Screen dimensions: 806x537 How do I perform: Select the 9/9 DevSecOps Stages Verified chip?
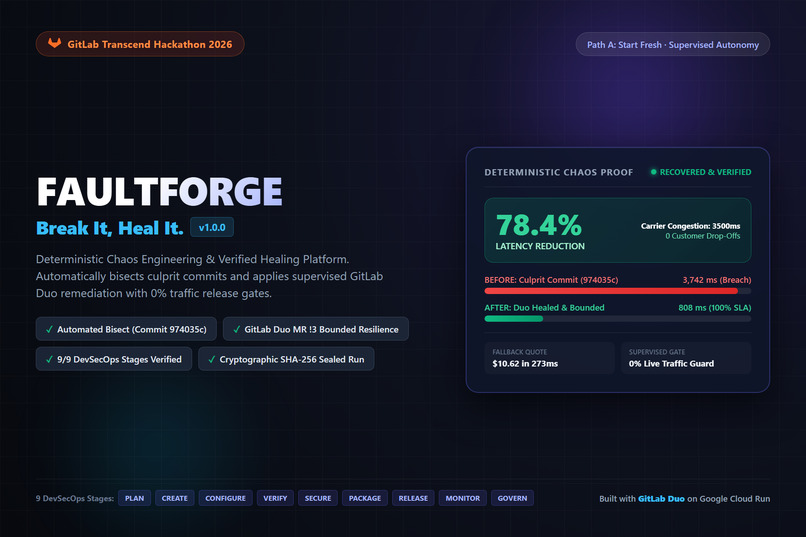click(x=114, y=359)
